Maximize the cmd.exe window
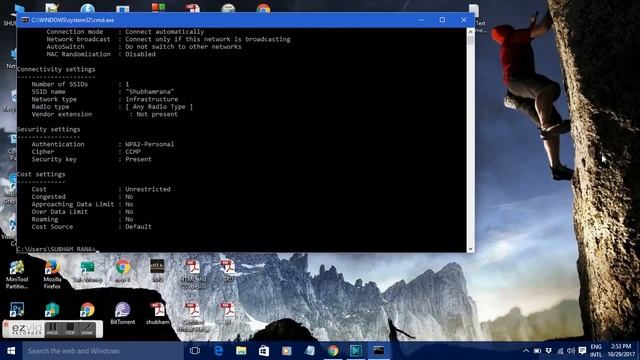The image size is (640, 360). [x=442, y=20]
